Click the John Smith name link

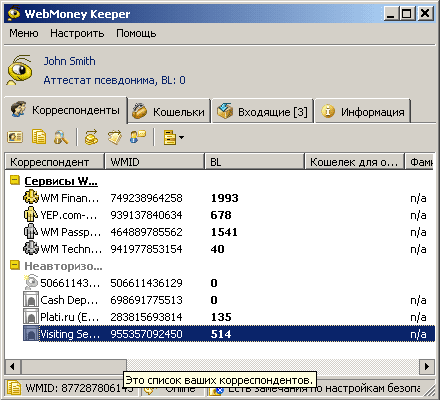coord(69,61)
